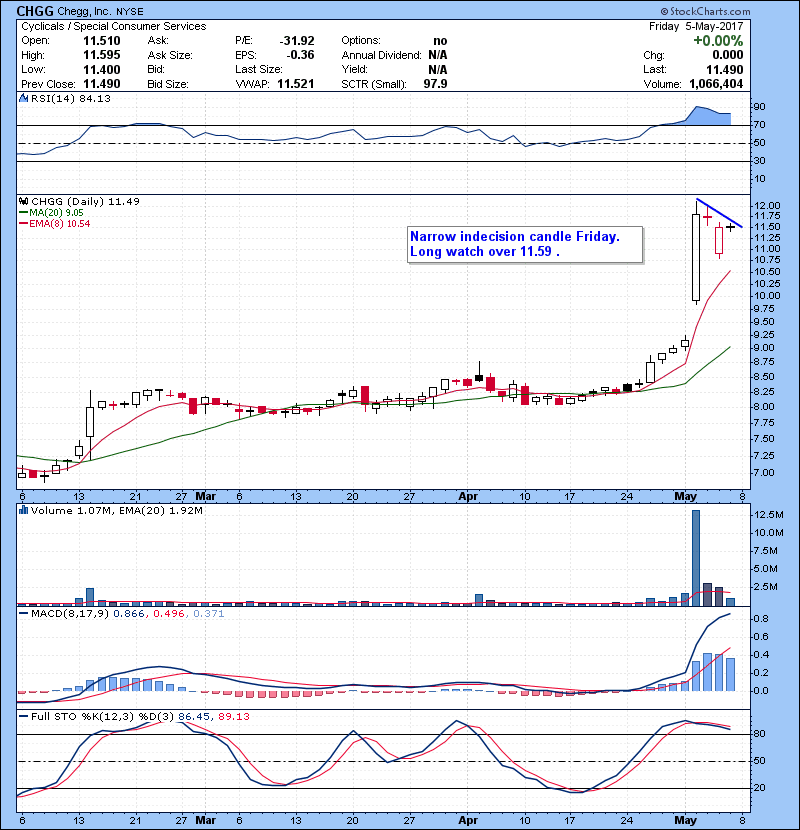Click the 12.00 price axis label

click(766, 205)
